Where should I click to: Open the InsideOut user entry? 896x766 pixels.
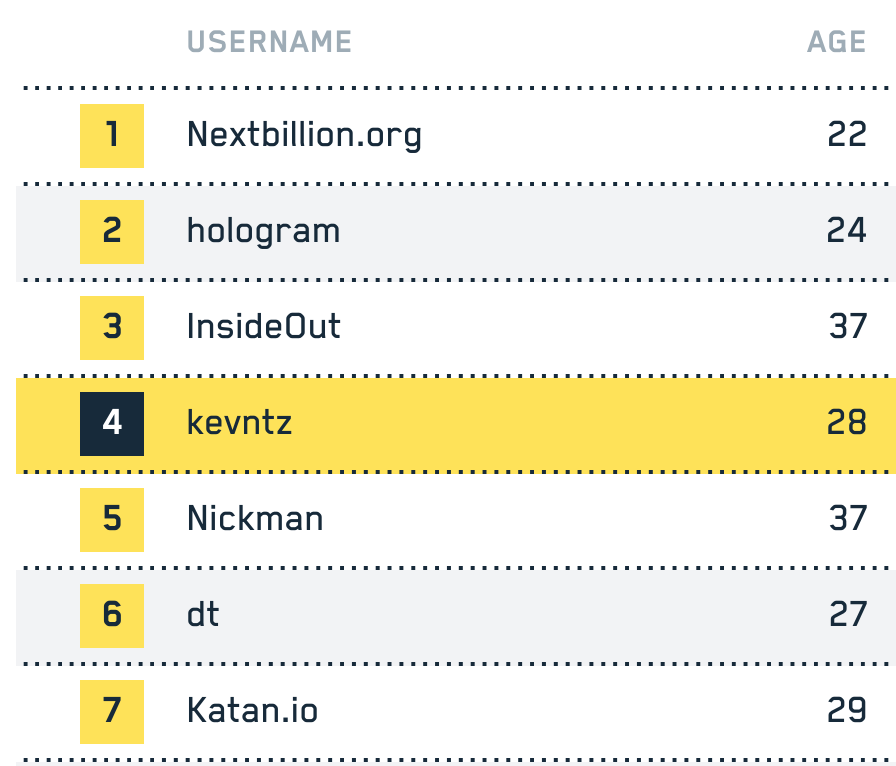tap(263, 327)
